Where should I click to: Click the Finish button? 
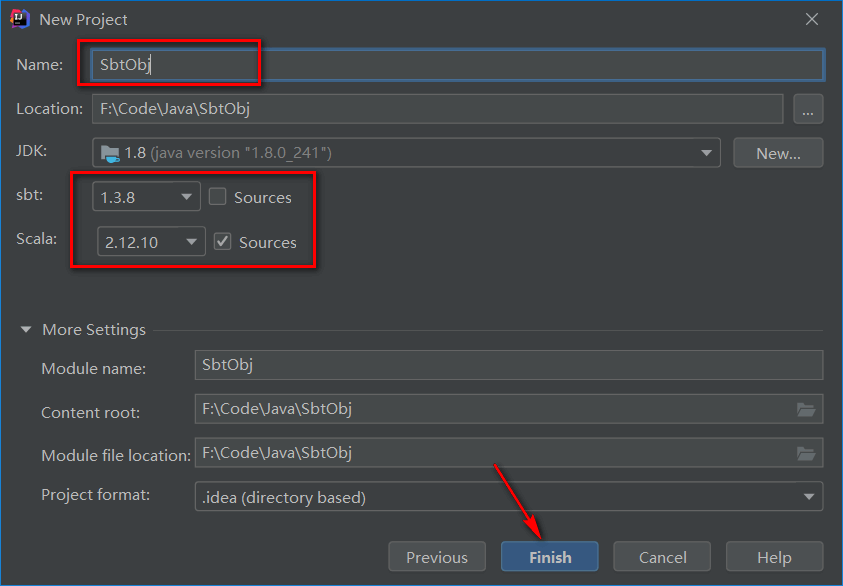coord(549,557)
